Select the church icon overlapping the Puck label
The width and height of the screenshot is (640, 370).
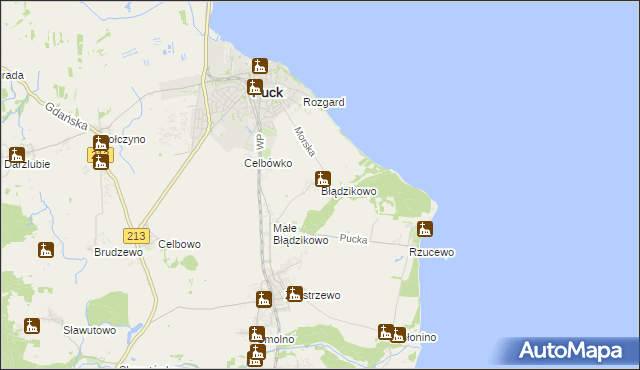[255, 87]
